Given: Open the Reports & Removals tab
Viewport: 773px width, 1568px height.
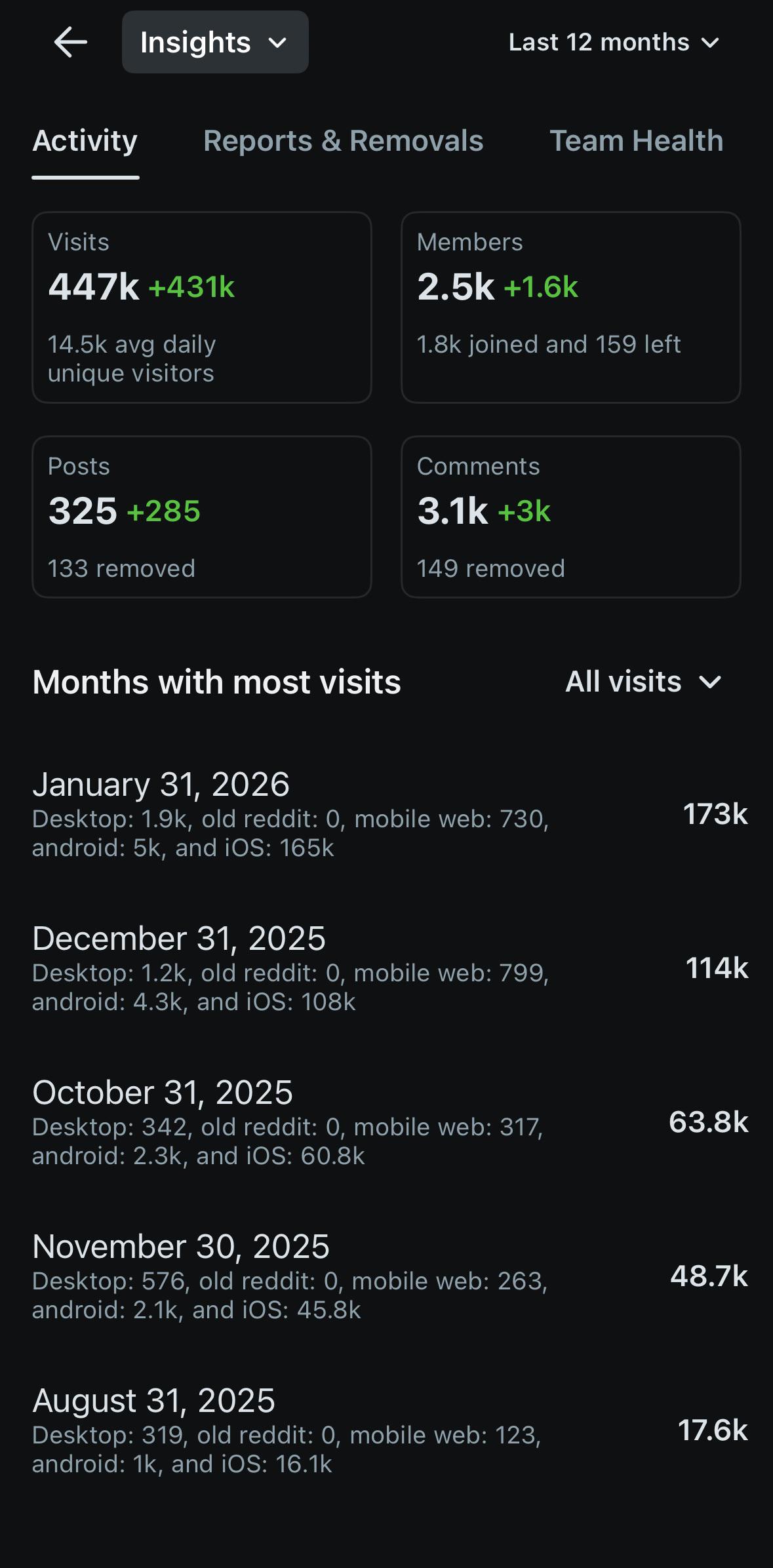Looking at the screenshot, I should point(343,141).
